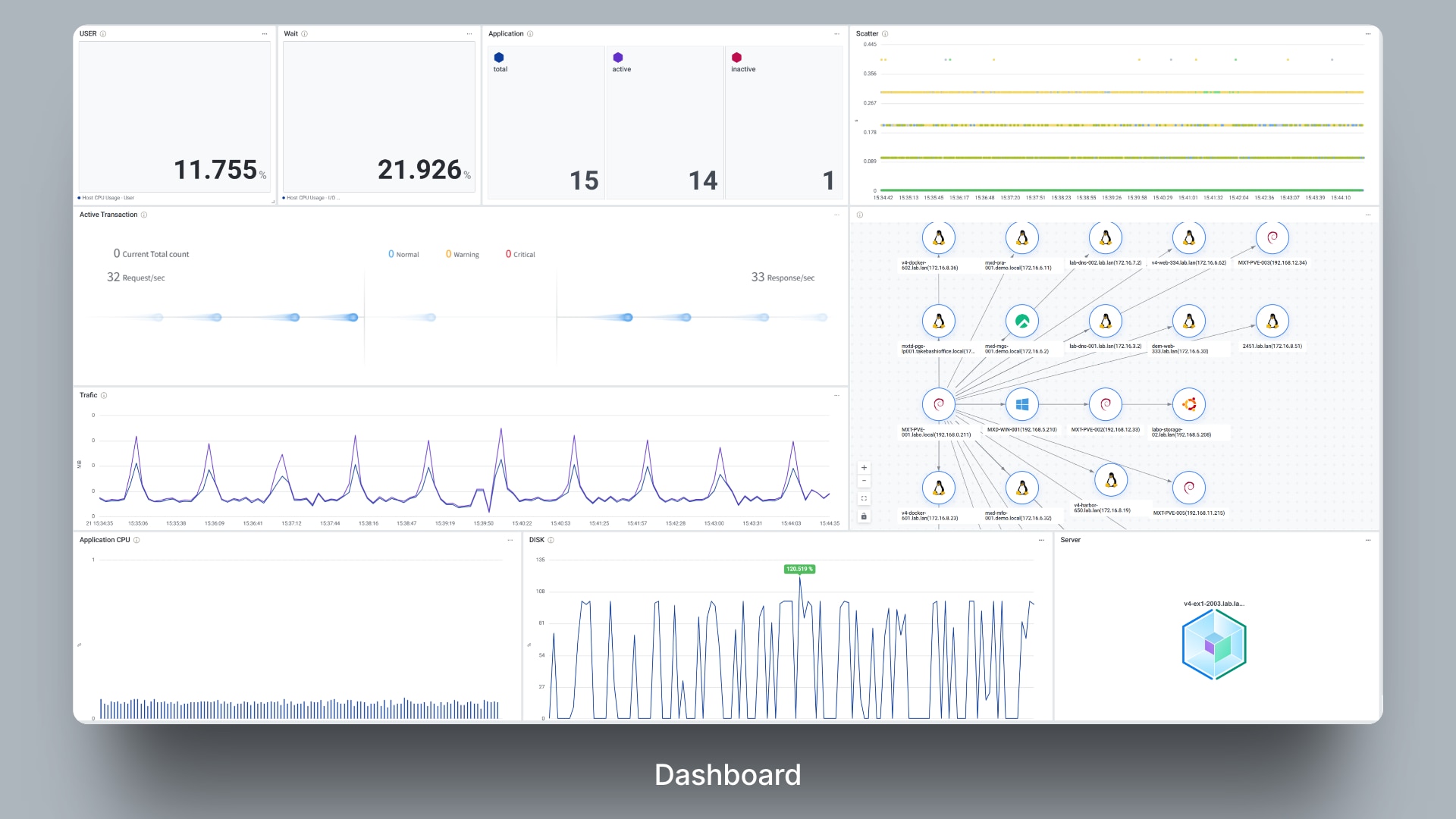Open the Application panel ellipsis menu
Screen dimensions: 1456x819
(x=836, y=34)
